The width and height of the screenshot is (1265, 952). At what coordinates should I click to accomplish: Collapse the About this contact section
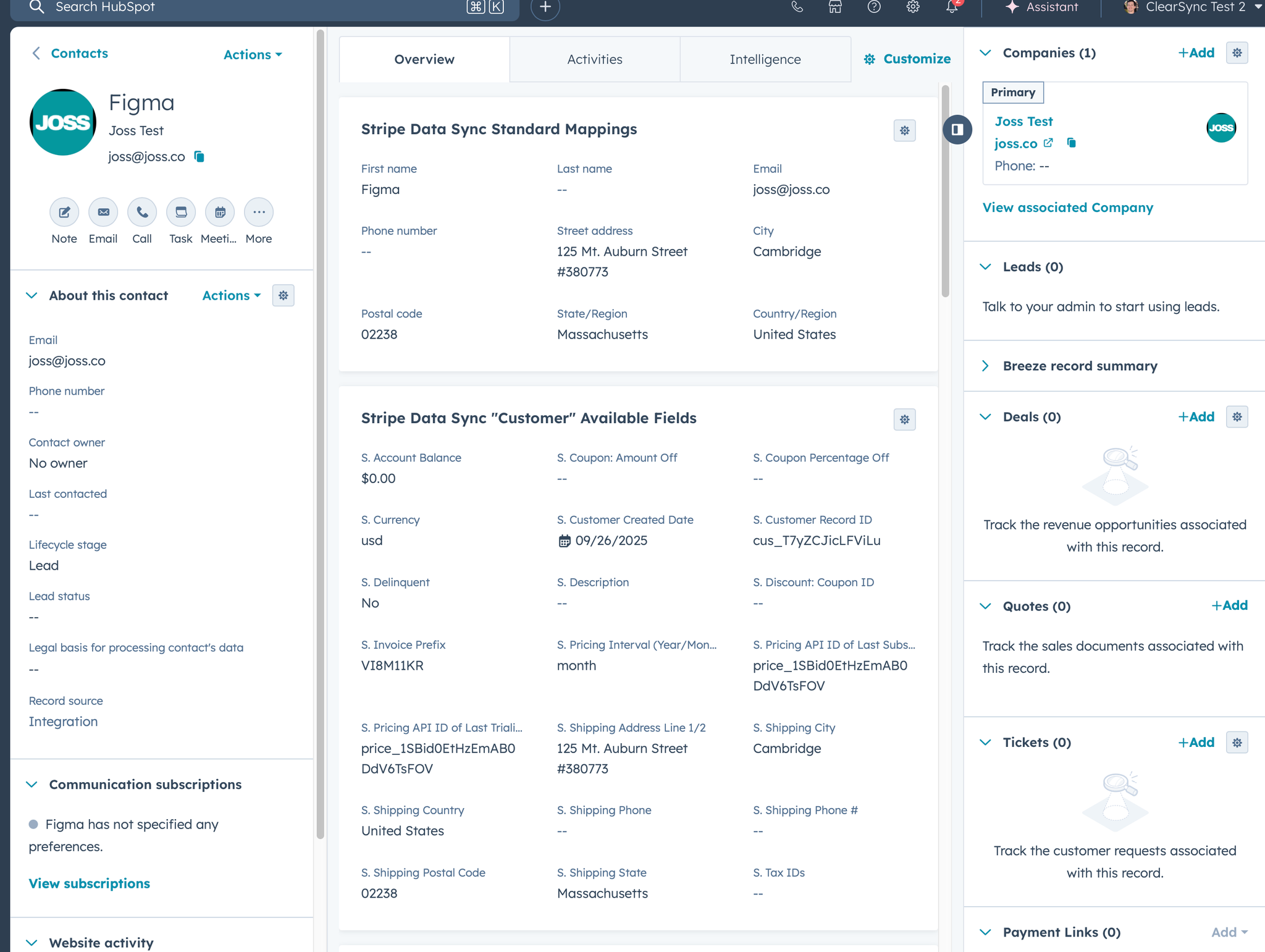click(x=32, y=296)
